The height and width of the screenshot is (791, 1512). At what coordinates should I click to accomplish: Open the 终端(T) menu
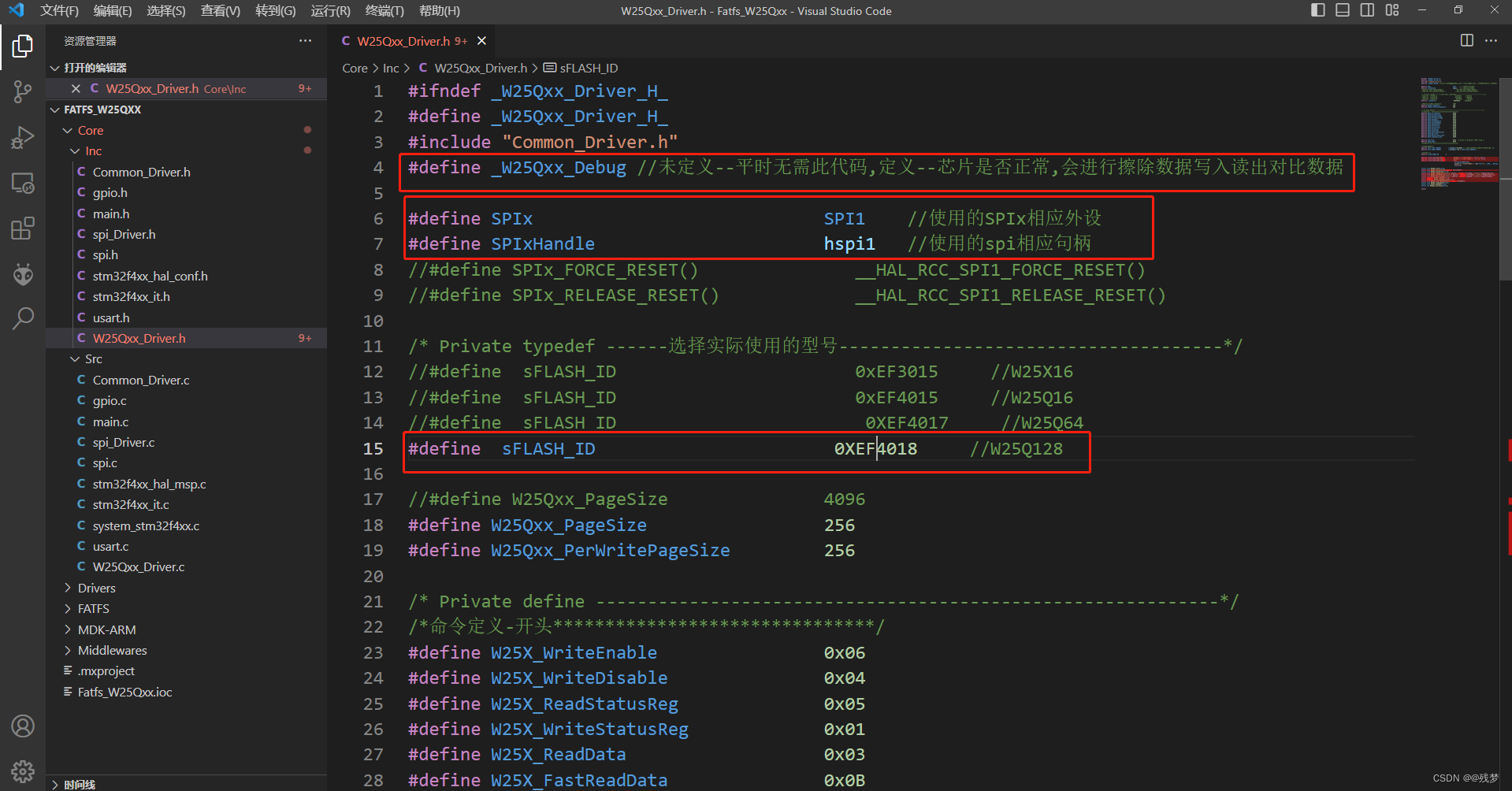pos(385,11)
